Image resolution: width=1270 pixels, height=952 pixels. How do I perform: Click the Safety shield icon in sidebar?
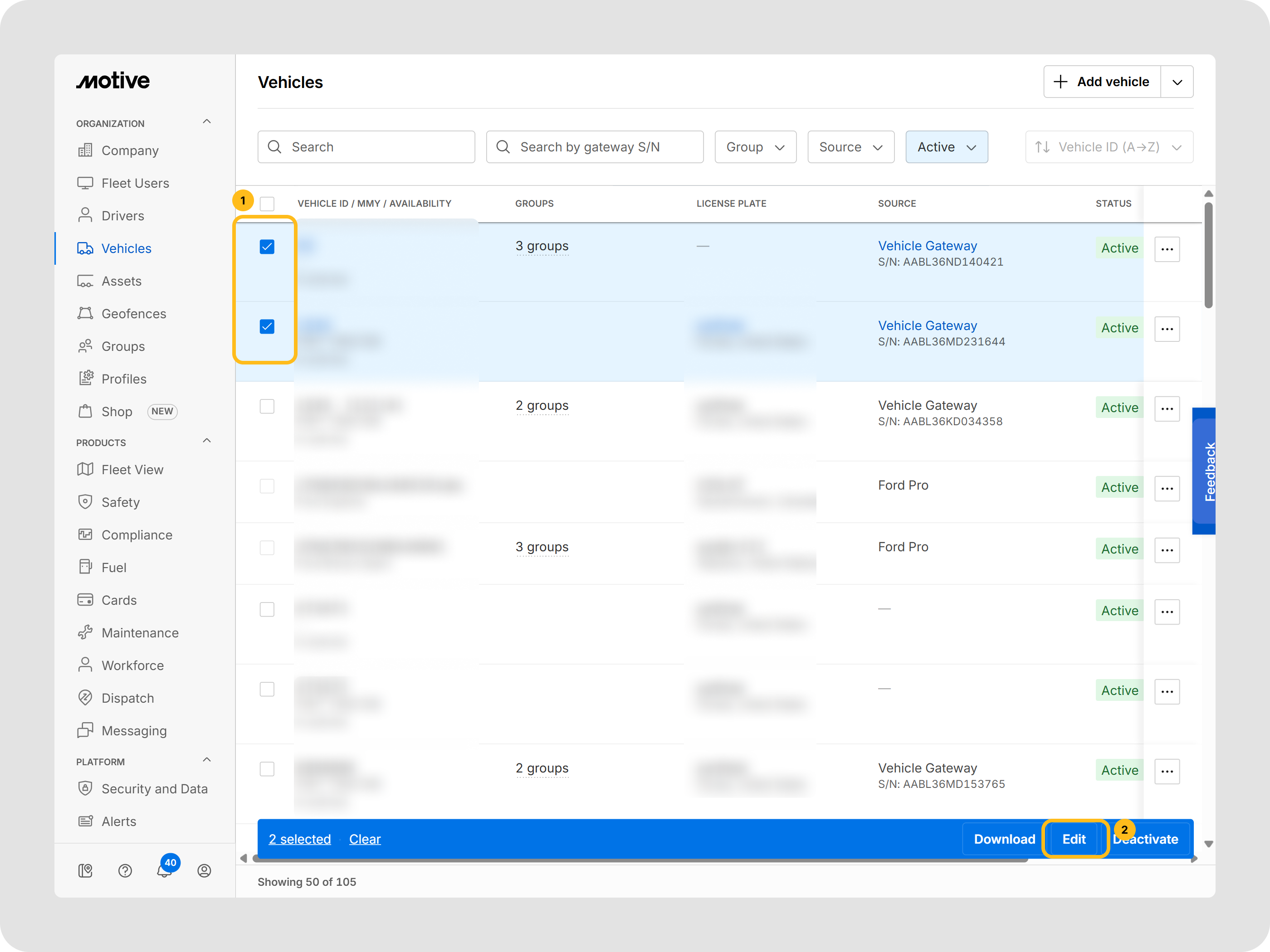tap(85, 502)
